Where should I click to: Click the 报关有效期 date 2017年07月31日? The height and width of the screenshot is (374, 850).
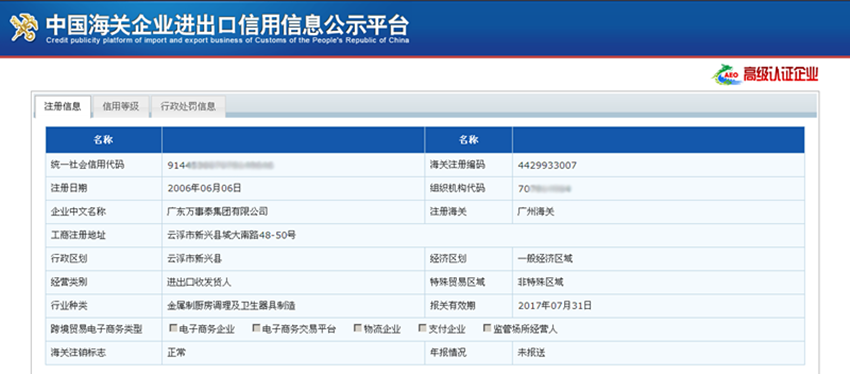[555, 306]
